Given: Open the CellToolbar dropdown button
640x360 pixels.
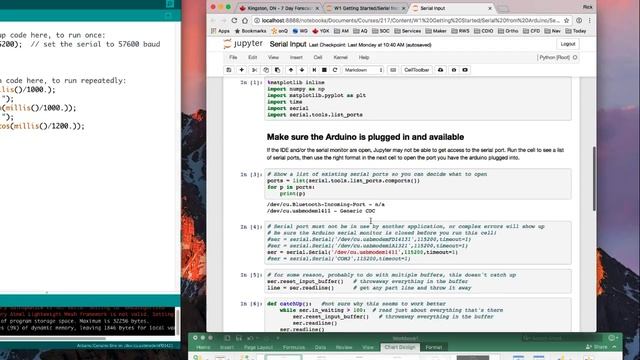Looking at the screenshot, I should [x=416, y=70].
